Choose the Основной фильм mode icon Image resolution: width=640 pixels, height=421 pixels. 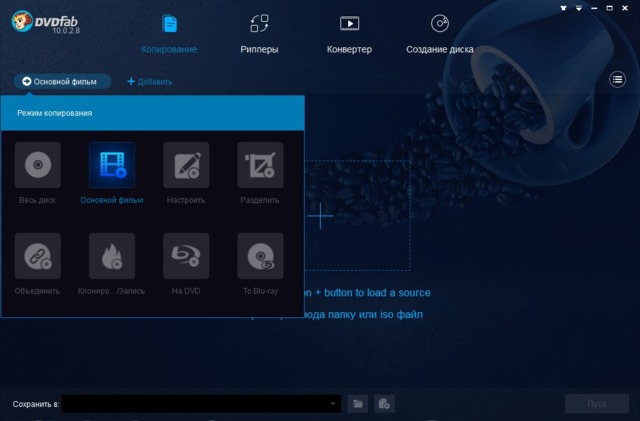(x=111, y=166)
